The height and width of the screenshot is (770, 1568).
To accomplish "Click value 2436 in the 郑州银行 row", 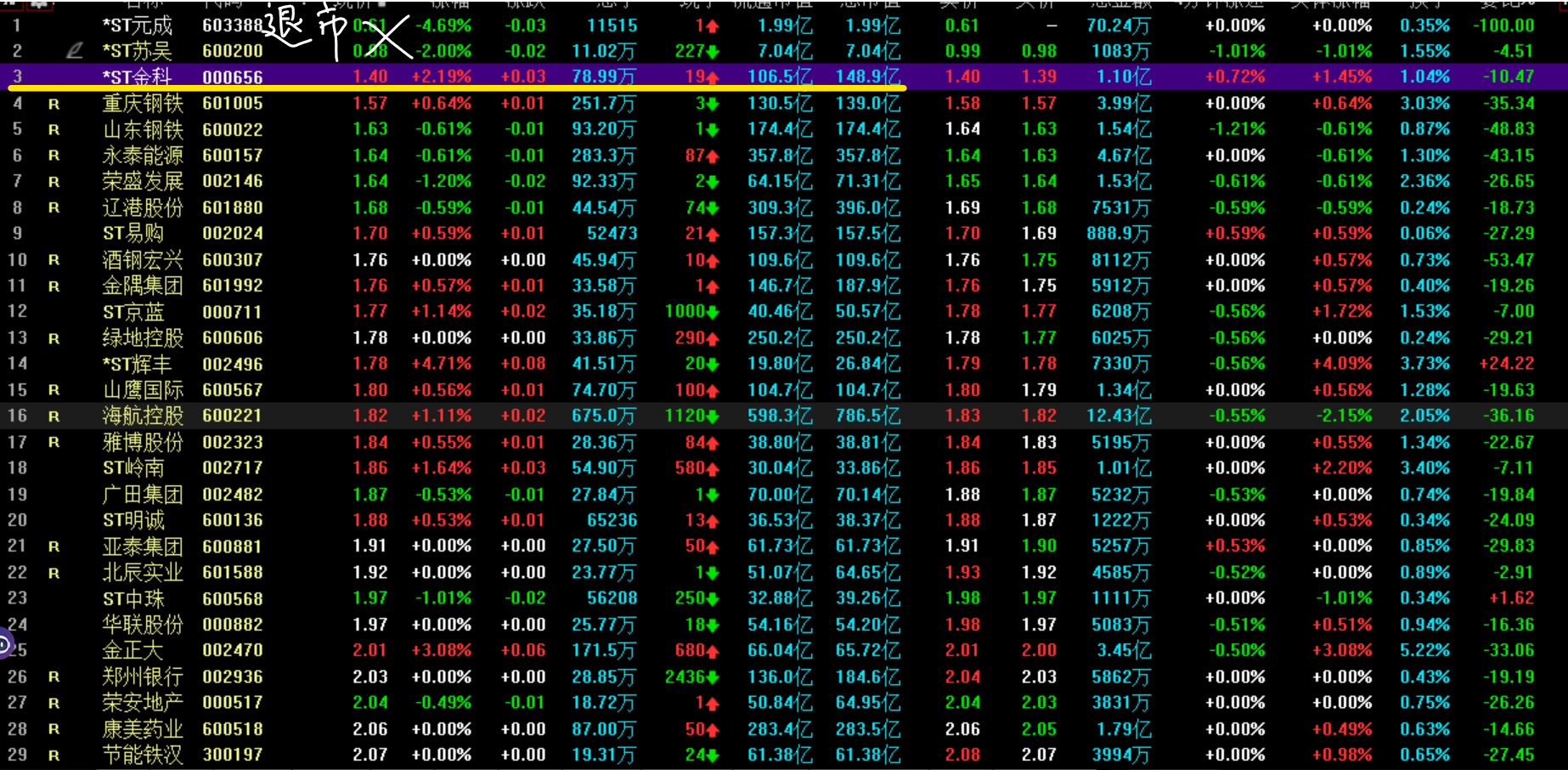I will 685,677.
